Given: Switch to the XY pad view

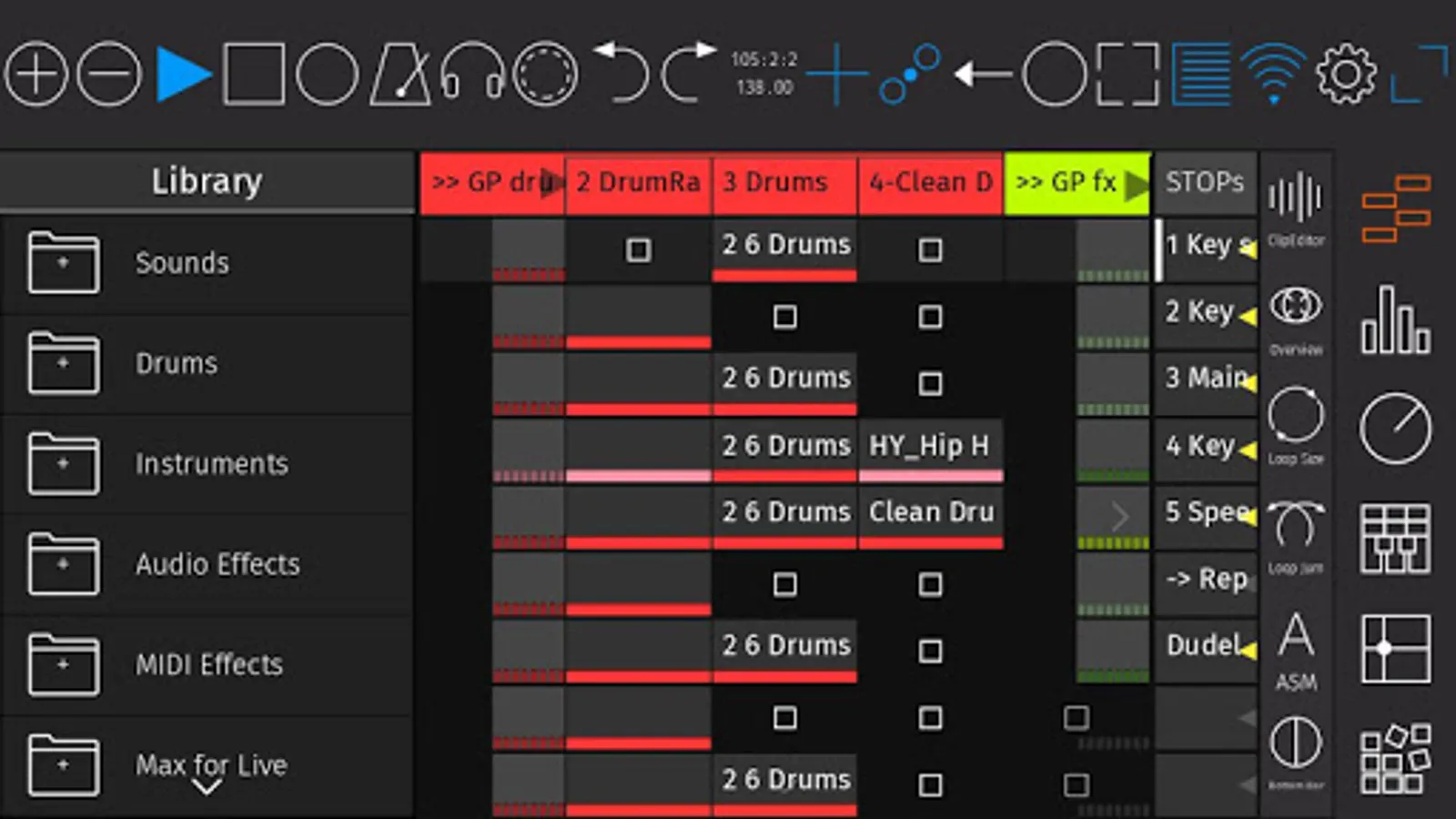Looking at the screenshot, I should tap(1396, 649).
